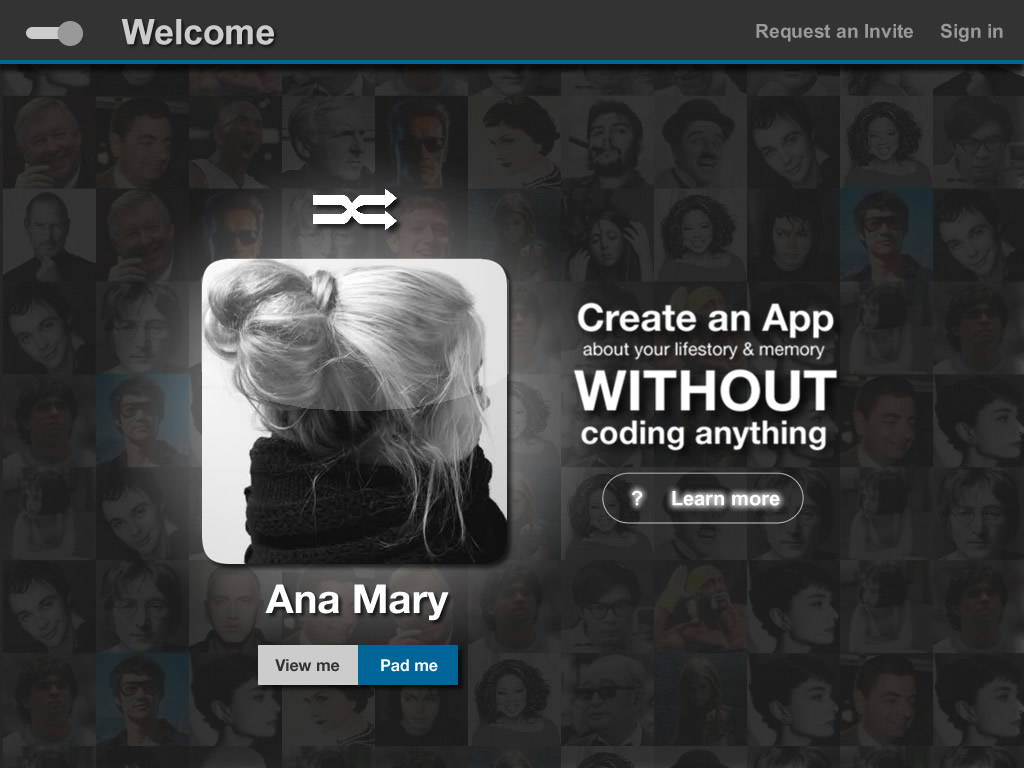Screen dimensions: 1024x768
Task: Click 'about your lifestory & memory' text
Action: 703,349
